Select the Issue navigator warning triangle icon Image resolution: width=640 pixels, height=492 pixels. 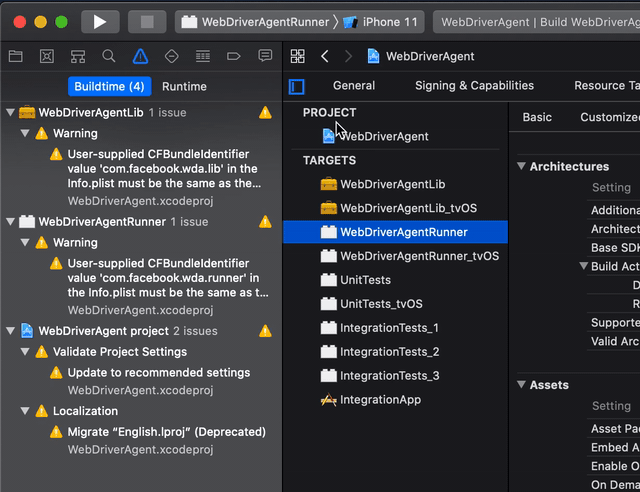click(x=140, y=56)
